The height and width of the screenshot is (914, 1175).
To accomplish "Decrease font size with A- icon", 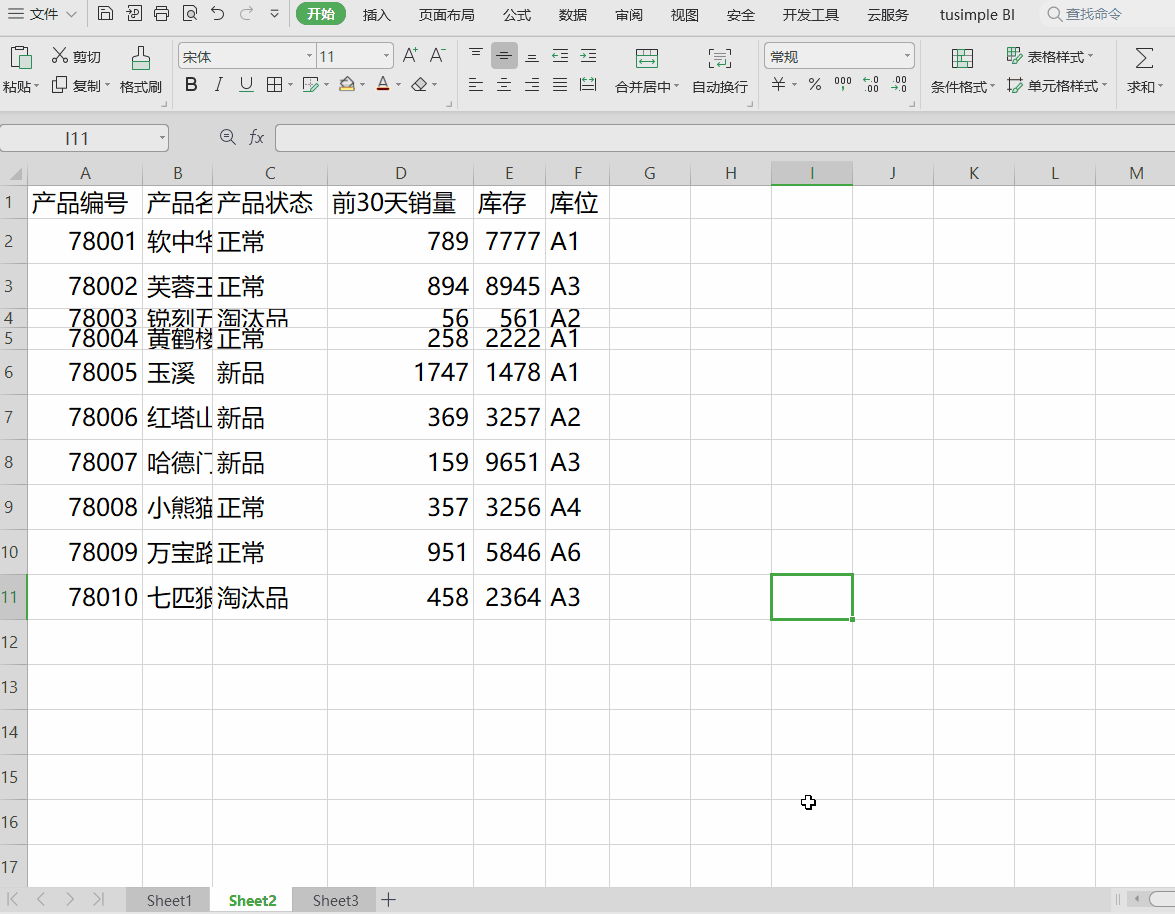I will 438,55.
